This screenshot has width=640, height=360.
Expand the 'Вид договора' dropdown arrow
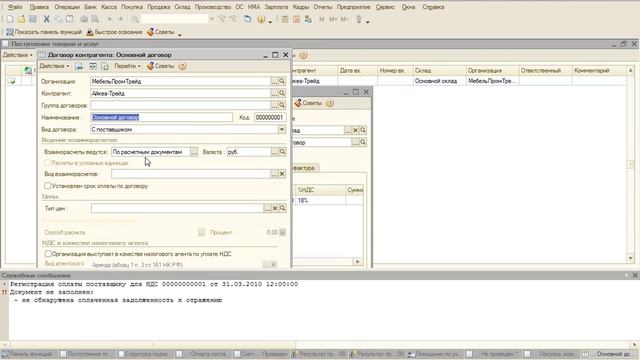282,129
